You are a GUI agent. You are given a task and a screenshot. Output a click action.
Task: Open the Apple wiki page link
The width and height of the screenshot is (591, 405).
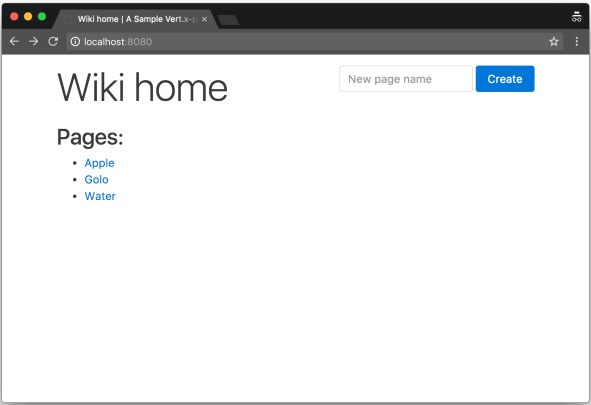(99, 163)
